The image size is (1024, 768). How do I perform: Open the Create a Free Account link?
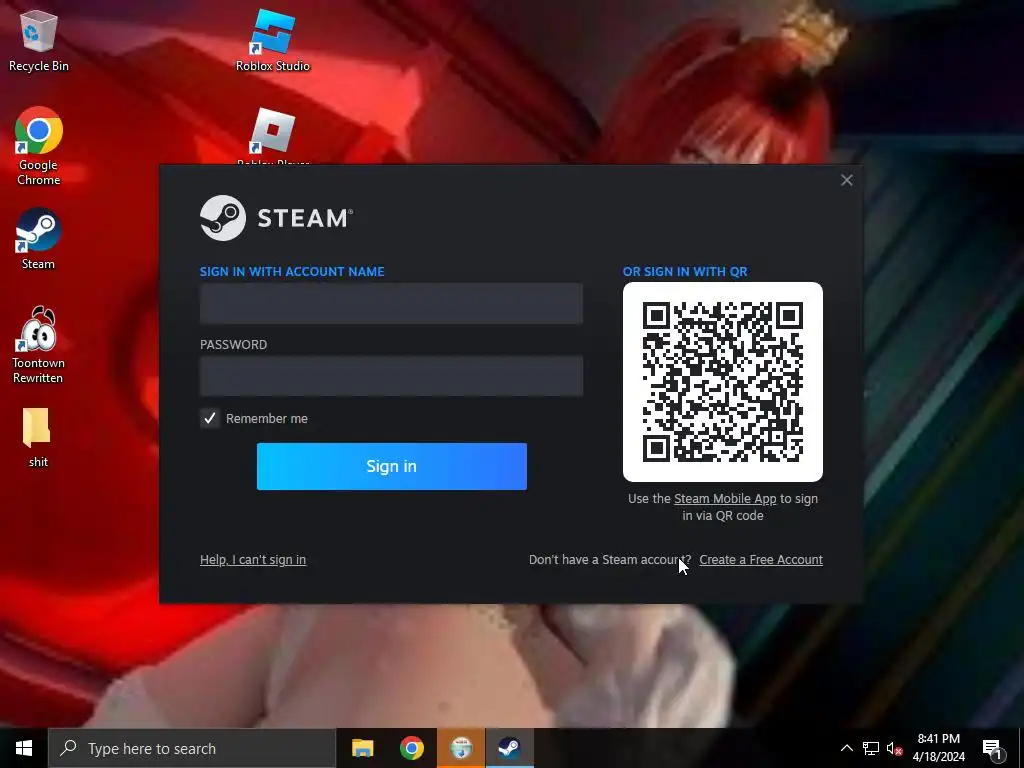761,560
